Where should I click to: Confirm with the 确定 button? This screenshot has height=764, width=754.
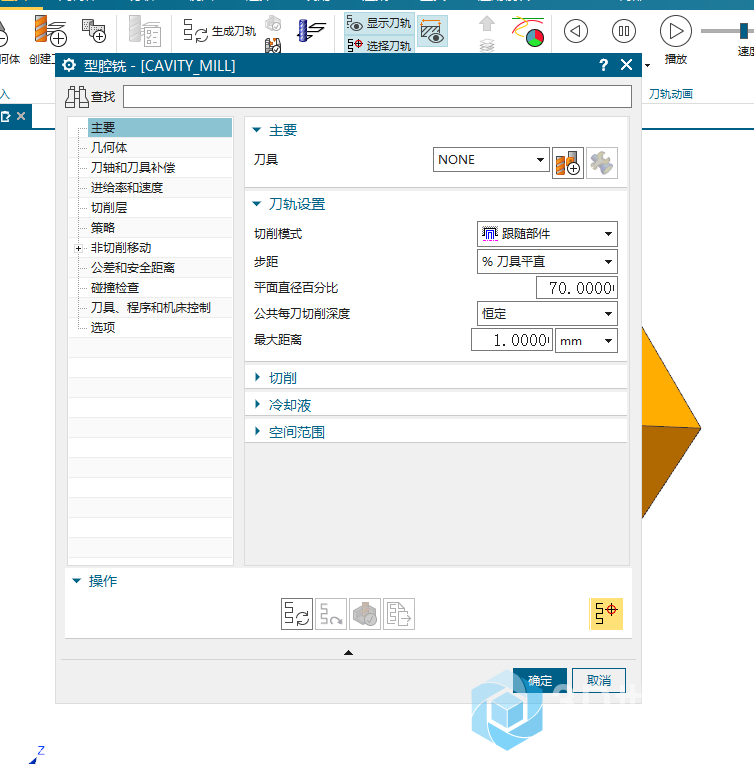[540, 680]
